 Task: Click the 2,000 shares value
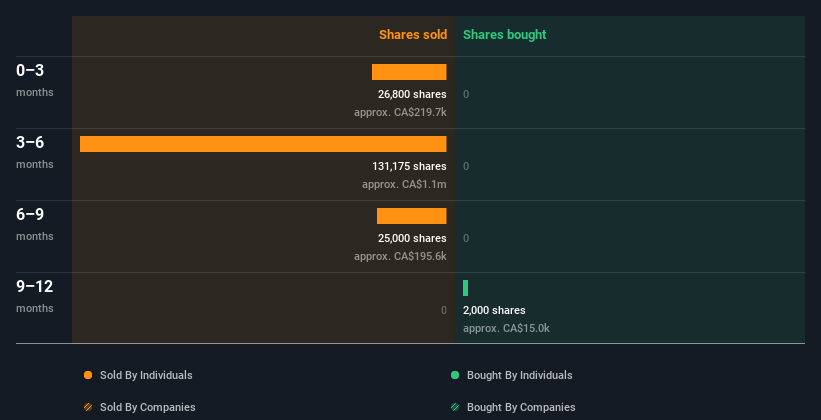494,310
